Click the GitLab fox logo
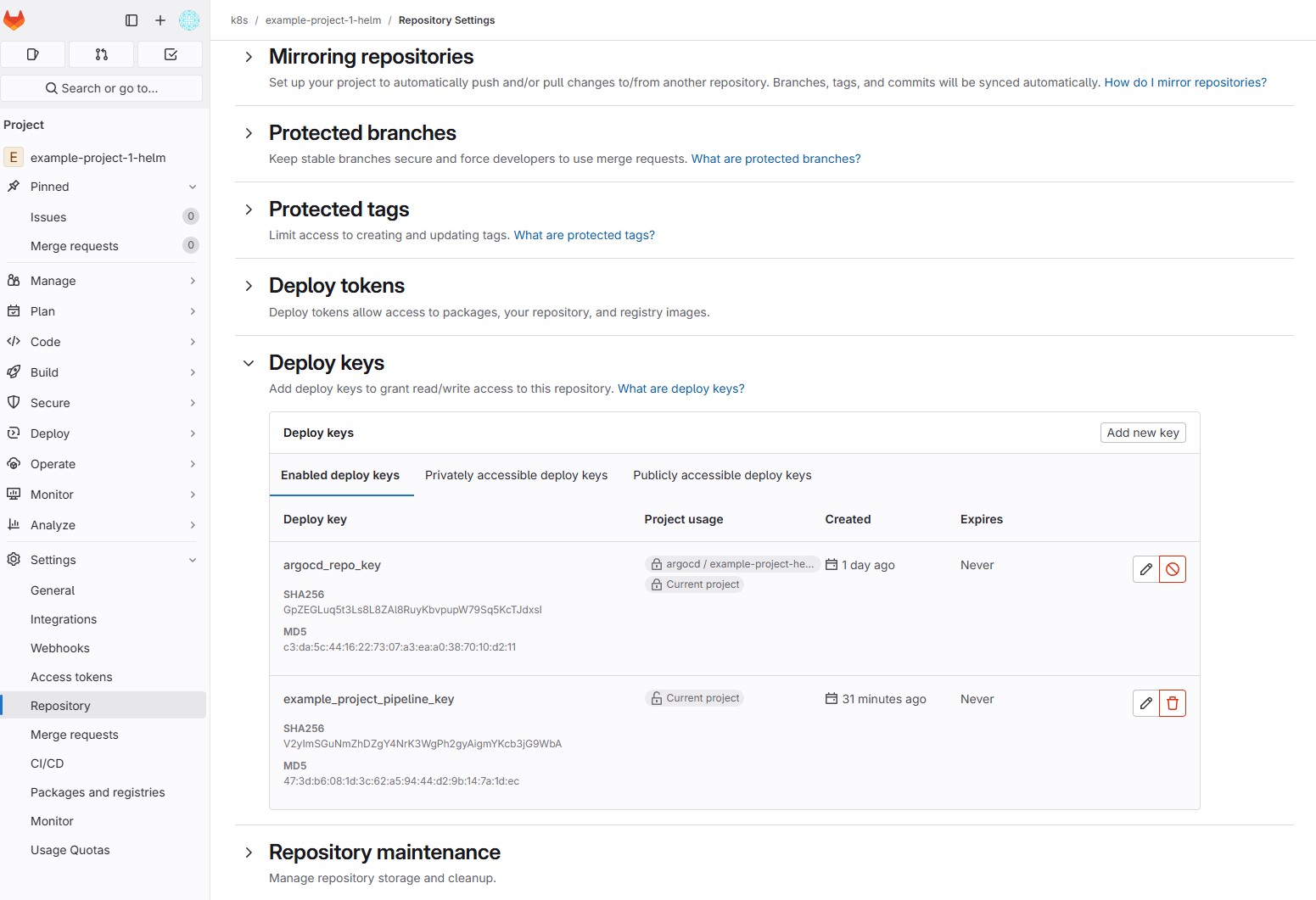This screenshot has width=1316, height=900. click(14, 20)
